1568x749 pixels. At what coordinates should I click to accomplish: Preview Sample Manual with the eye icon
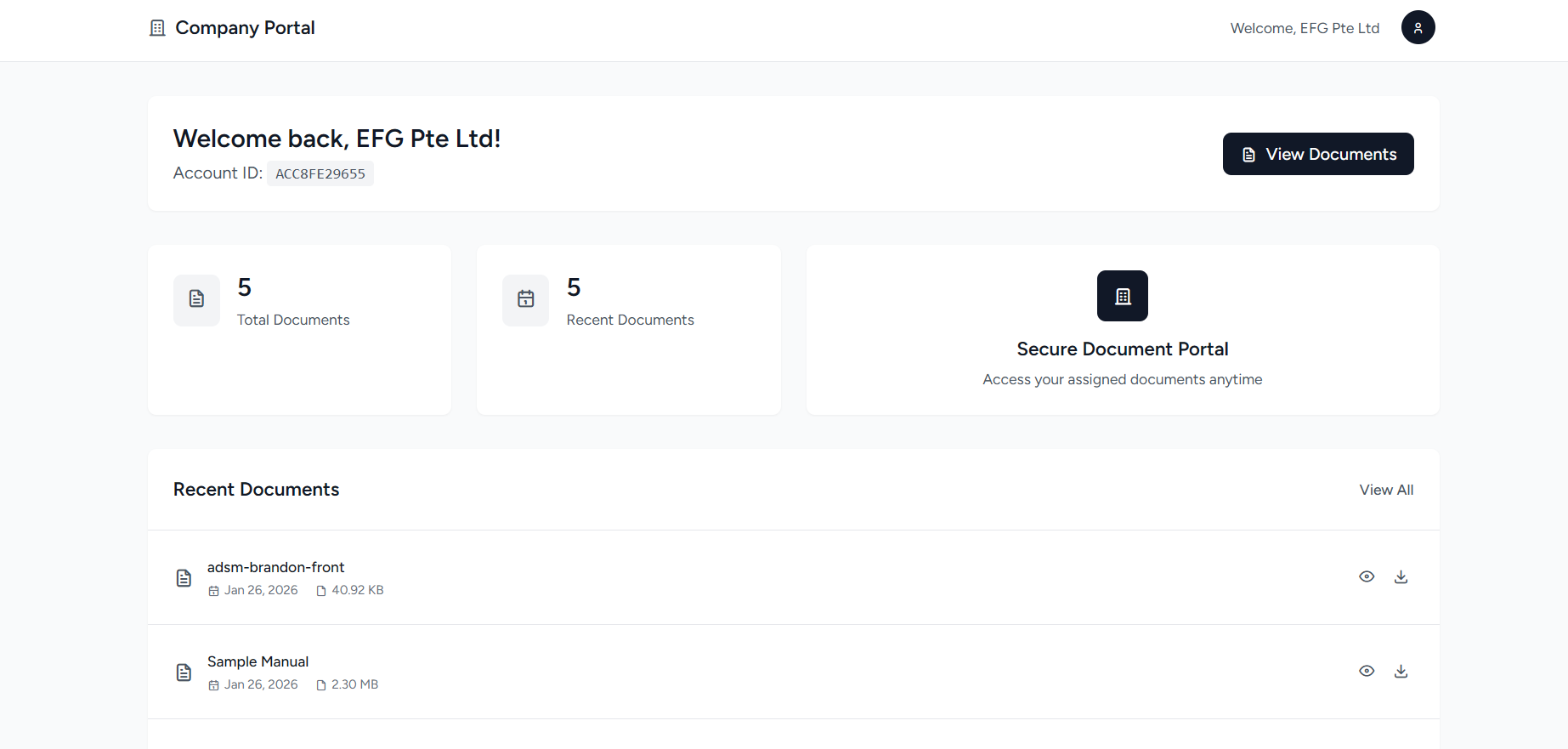[x=1367, y=671]
